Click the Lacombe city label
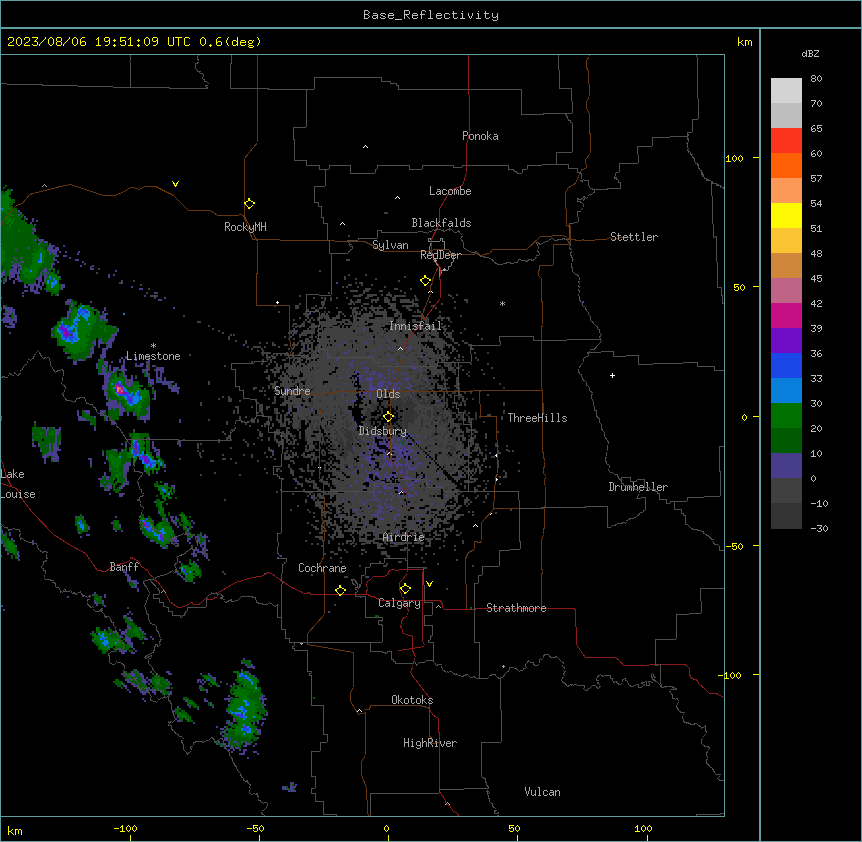 click(x=450, y=191)
